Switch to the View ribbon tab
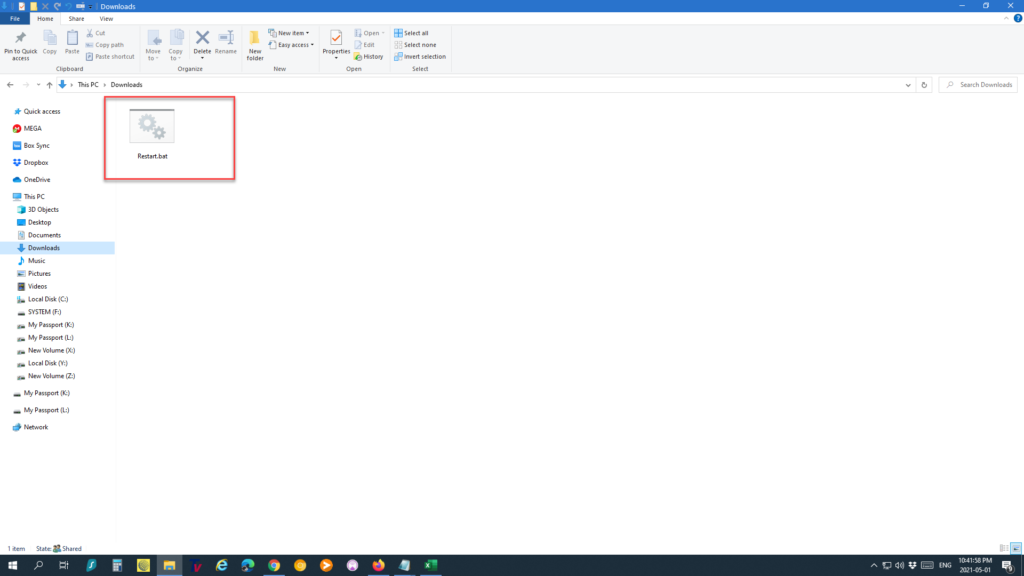Screen dimensions: 1024x576 pyautogui.click(x=106, y=18)
